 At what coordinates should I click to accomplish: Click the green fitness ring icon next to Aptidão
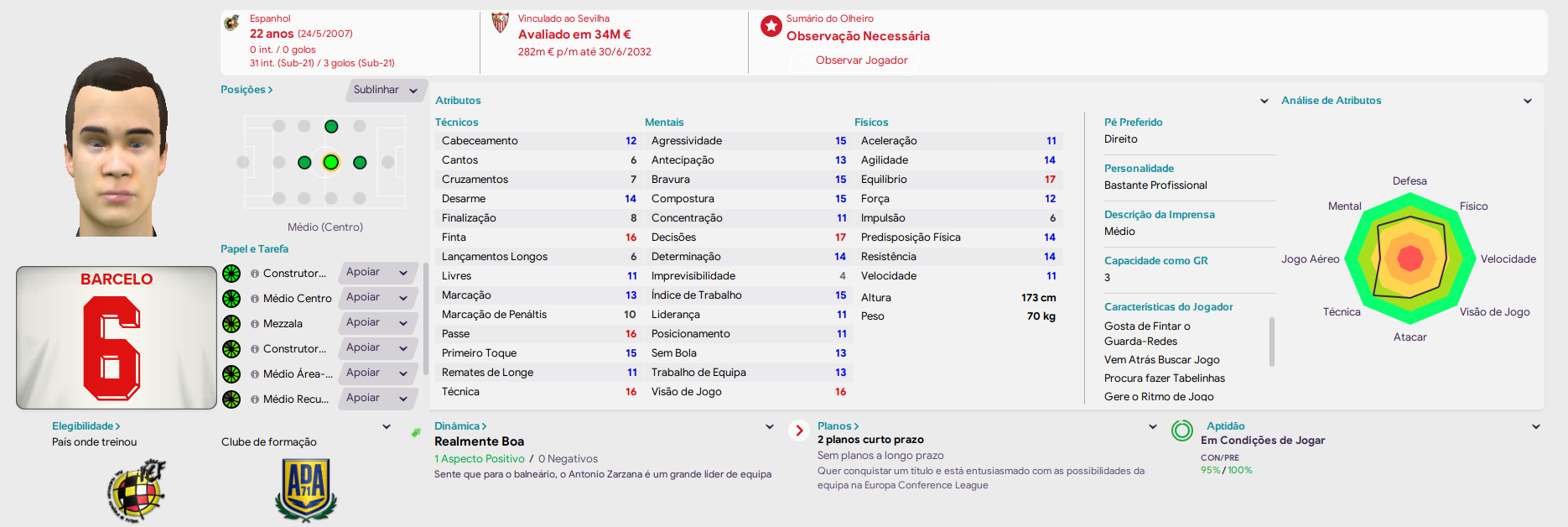[1182, 430]
